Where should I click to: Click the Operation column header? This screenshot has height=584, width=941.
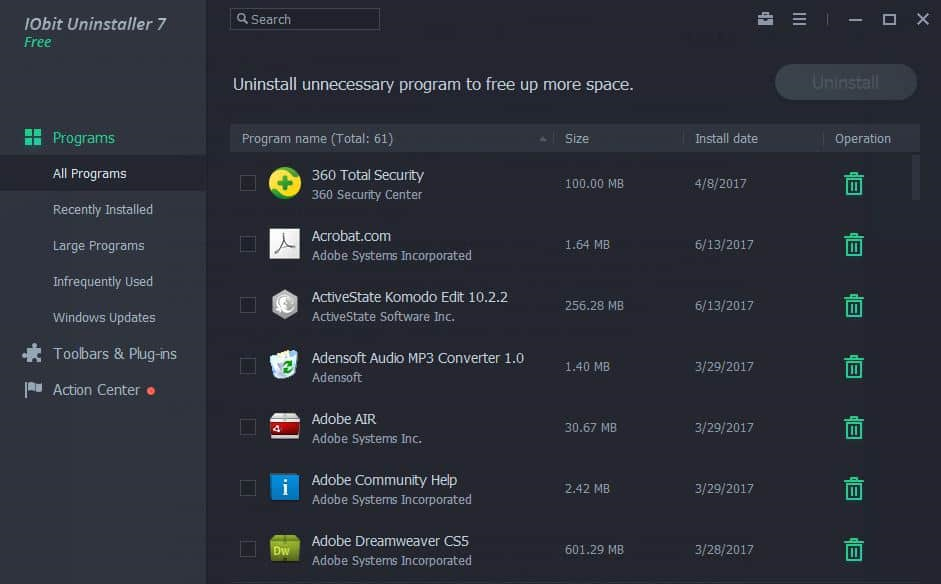862,139
